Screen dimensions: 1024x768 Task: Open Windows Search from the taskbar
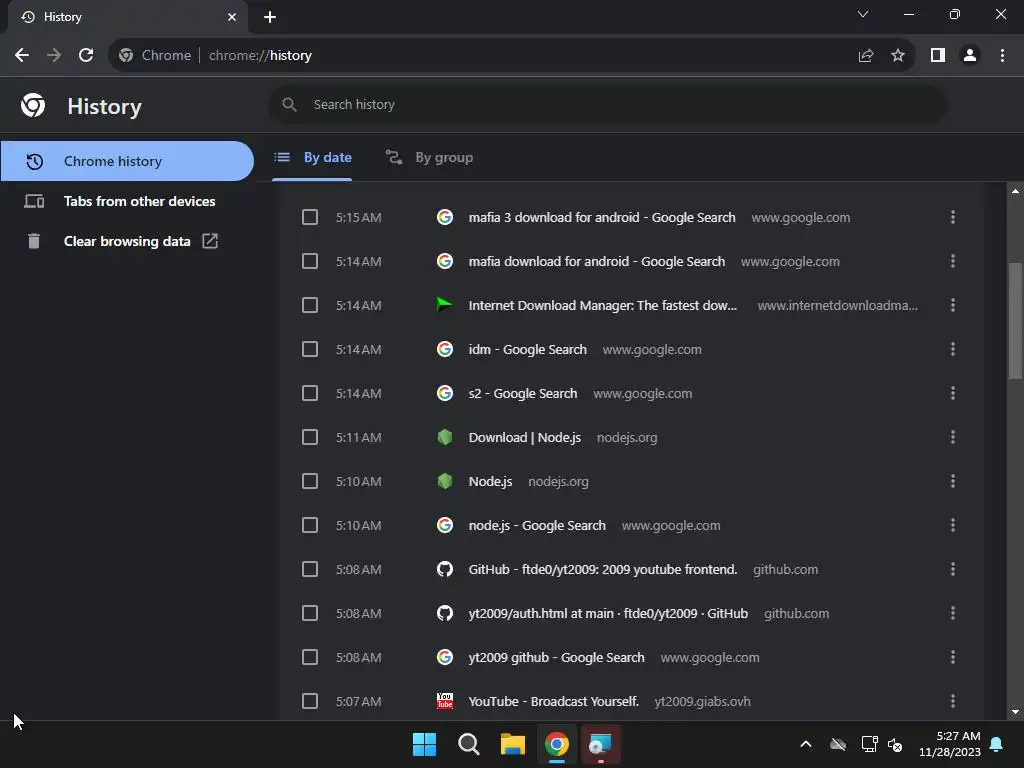(x=468, y=744)
